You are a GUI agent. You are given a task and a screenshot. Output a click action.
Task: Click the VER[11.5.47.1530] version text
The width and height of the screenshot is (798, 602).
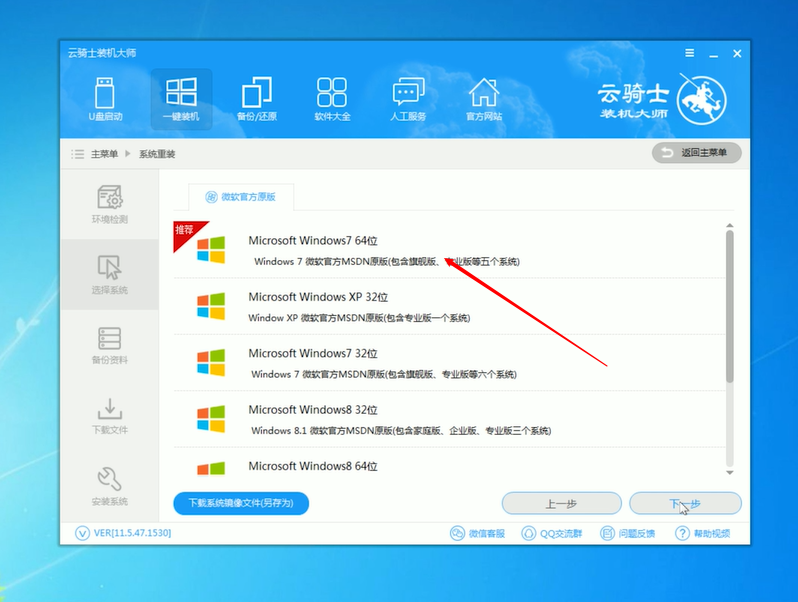pyautogui.click(x=132, y=533)
